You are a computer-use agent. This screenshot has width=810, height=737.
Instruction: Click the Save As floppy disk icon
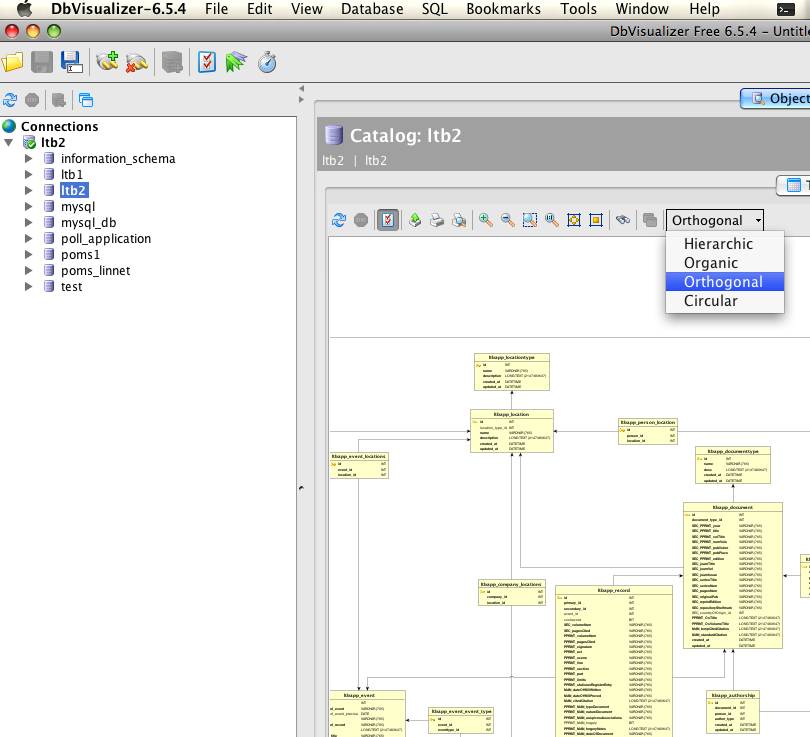point(71,62)
